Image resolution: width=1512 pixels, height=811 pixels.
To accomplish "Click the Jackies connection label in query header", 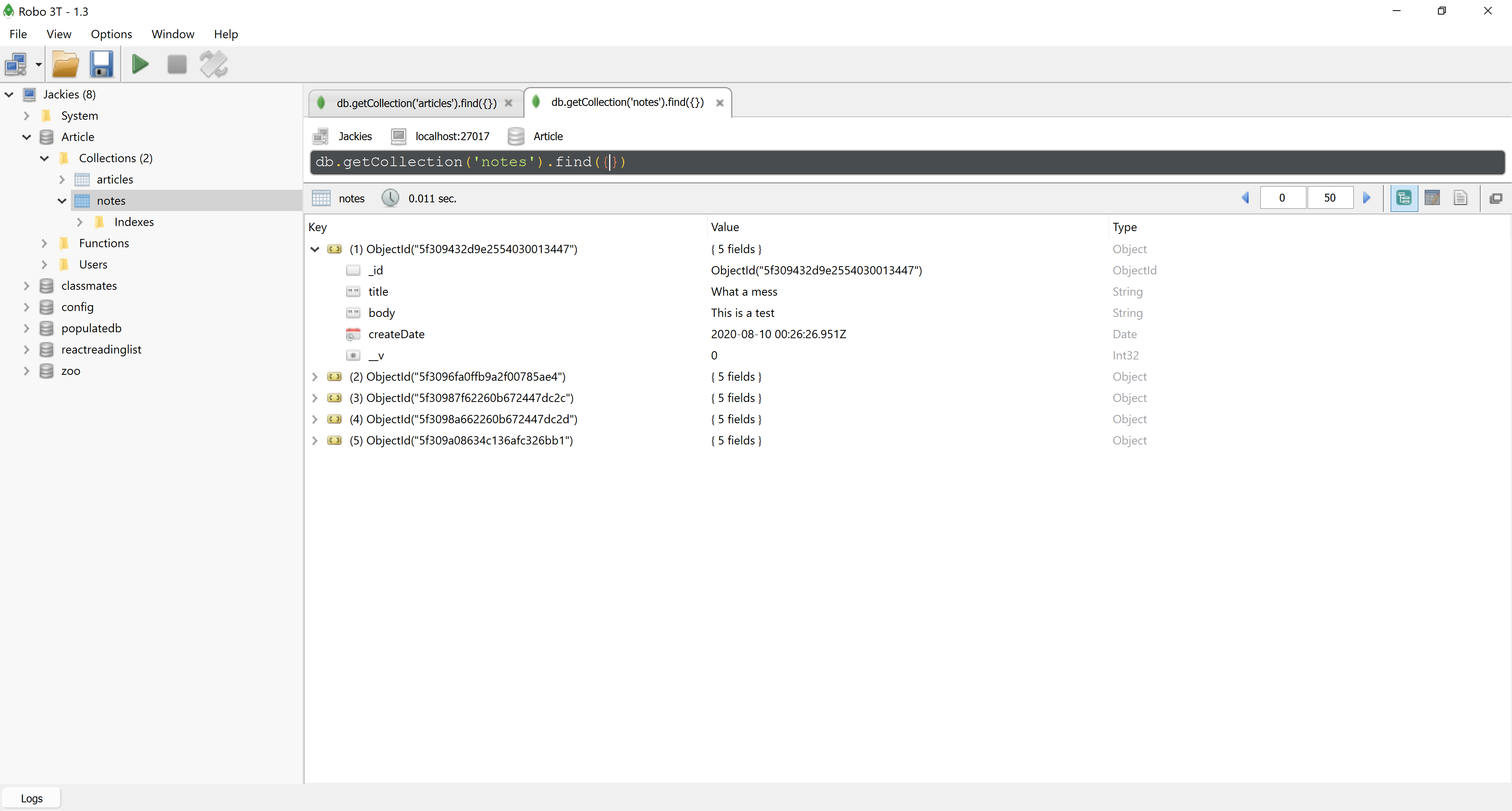I will 355,136.
